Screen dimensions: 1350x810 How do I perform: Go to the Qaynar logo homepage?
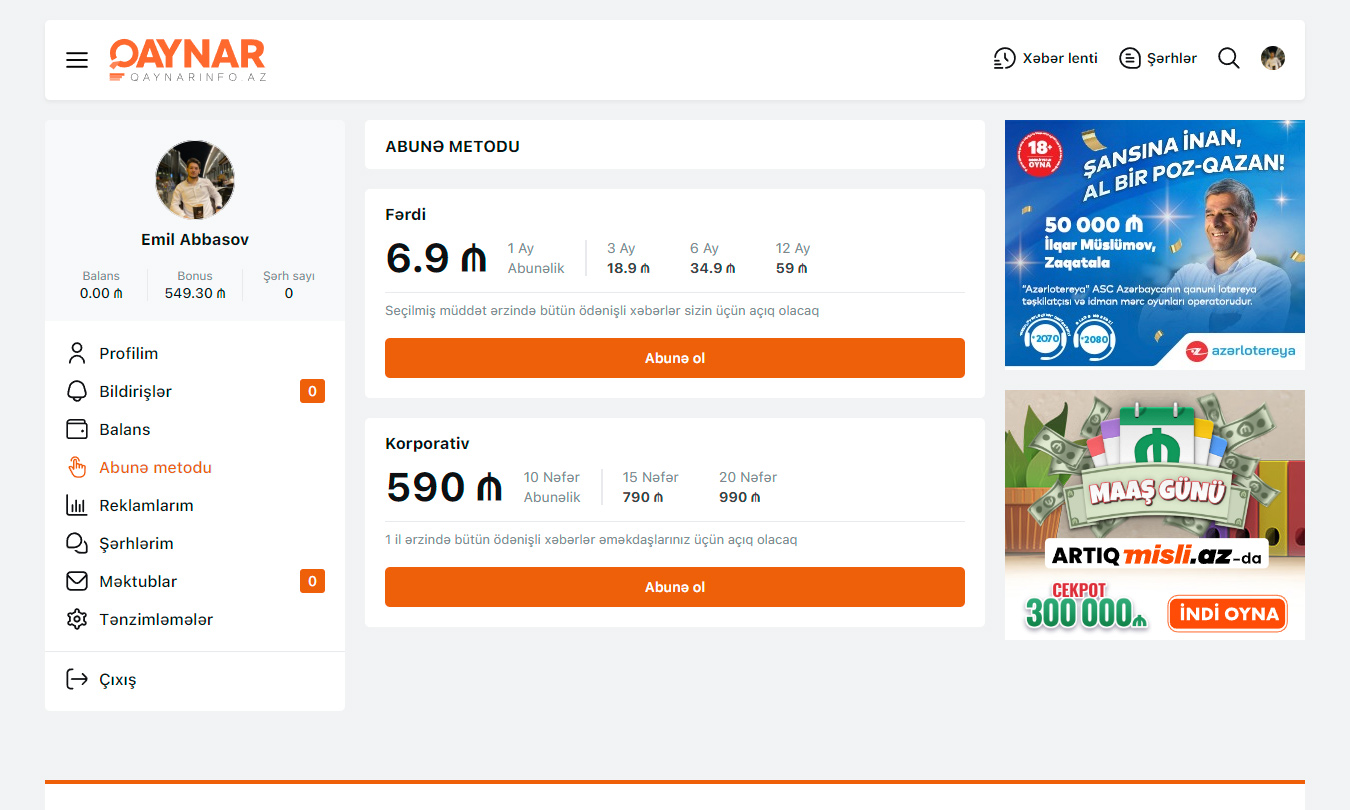[x=188, y=60]
